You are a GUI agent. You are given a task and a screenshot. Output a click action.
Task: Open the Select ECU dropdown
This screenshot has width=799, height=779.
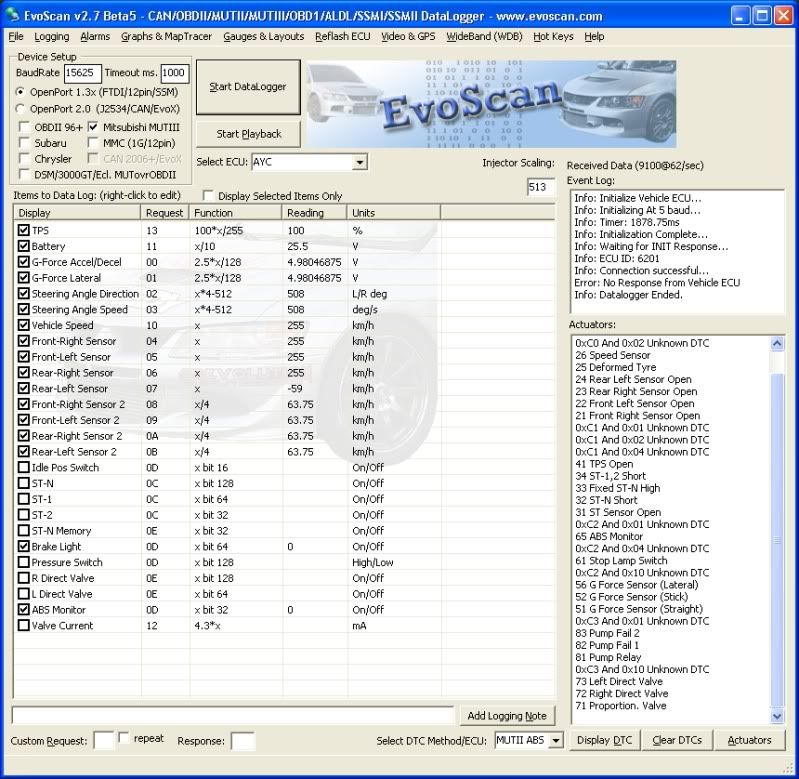(360, 163)
